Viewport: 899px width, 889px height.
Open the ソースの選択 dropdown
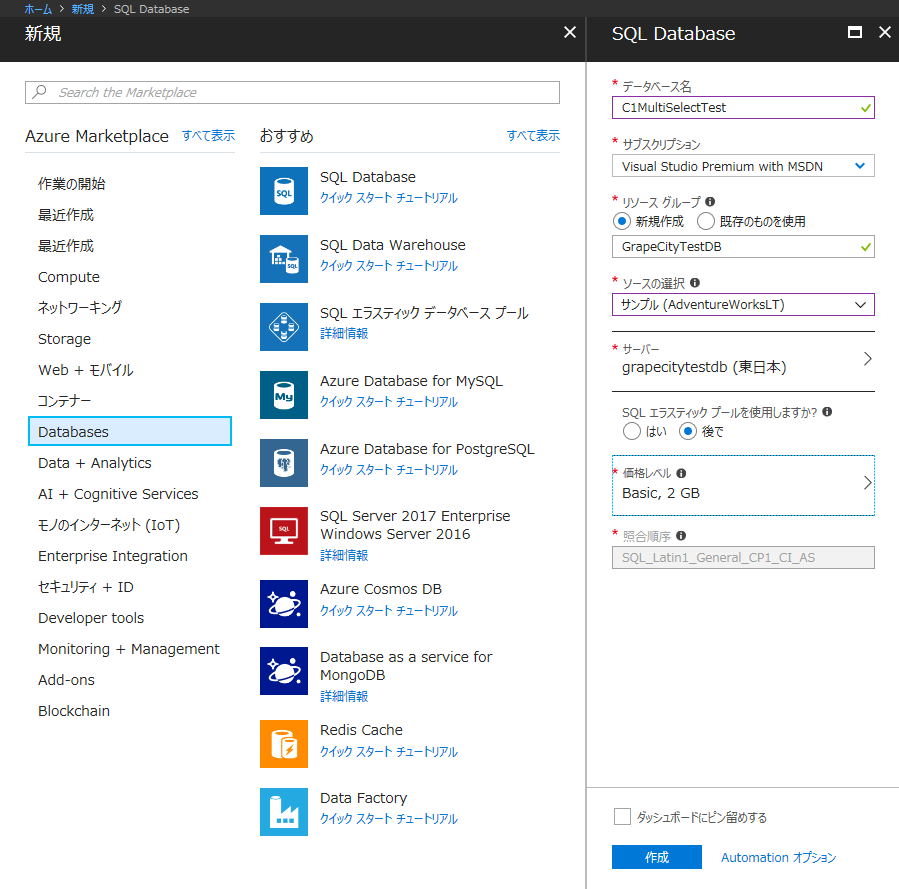(x=743, y=304)
